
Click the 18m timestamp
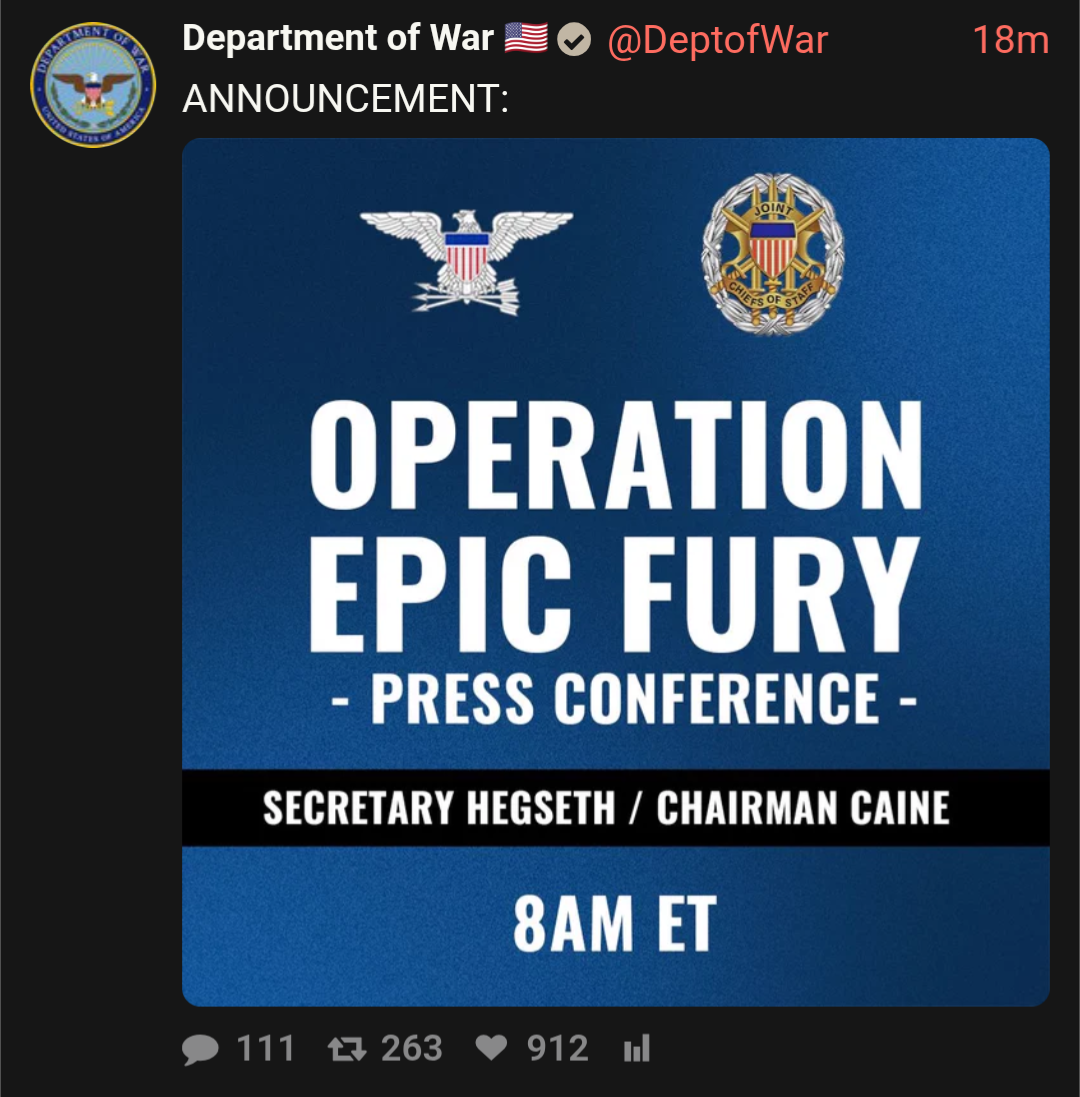pos(1010,40)
